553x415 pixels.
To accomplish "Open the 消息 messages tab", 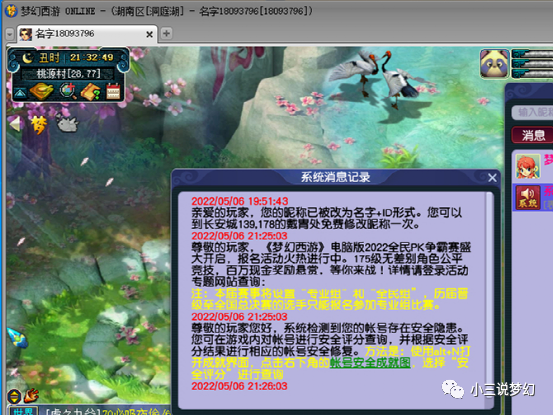I will (533, 135).
